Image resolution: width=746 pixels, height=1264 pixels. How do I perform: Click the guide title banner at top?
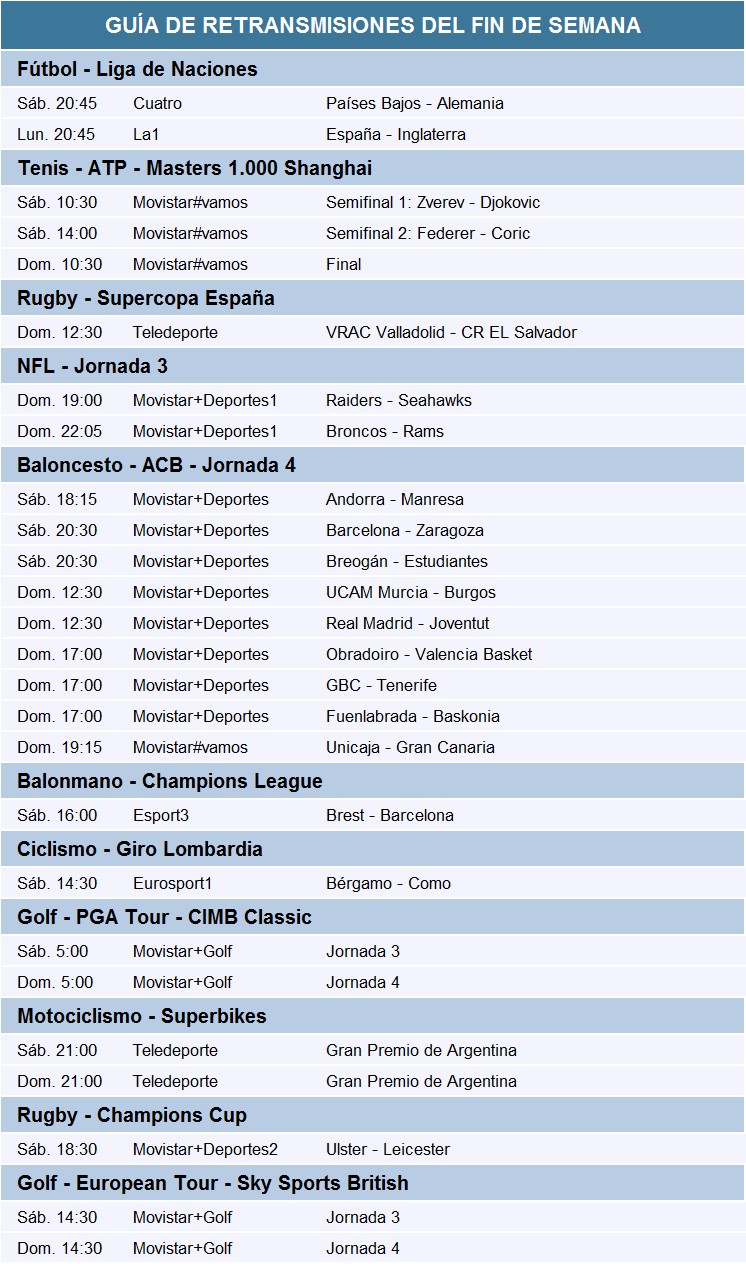tap(373, 25)
